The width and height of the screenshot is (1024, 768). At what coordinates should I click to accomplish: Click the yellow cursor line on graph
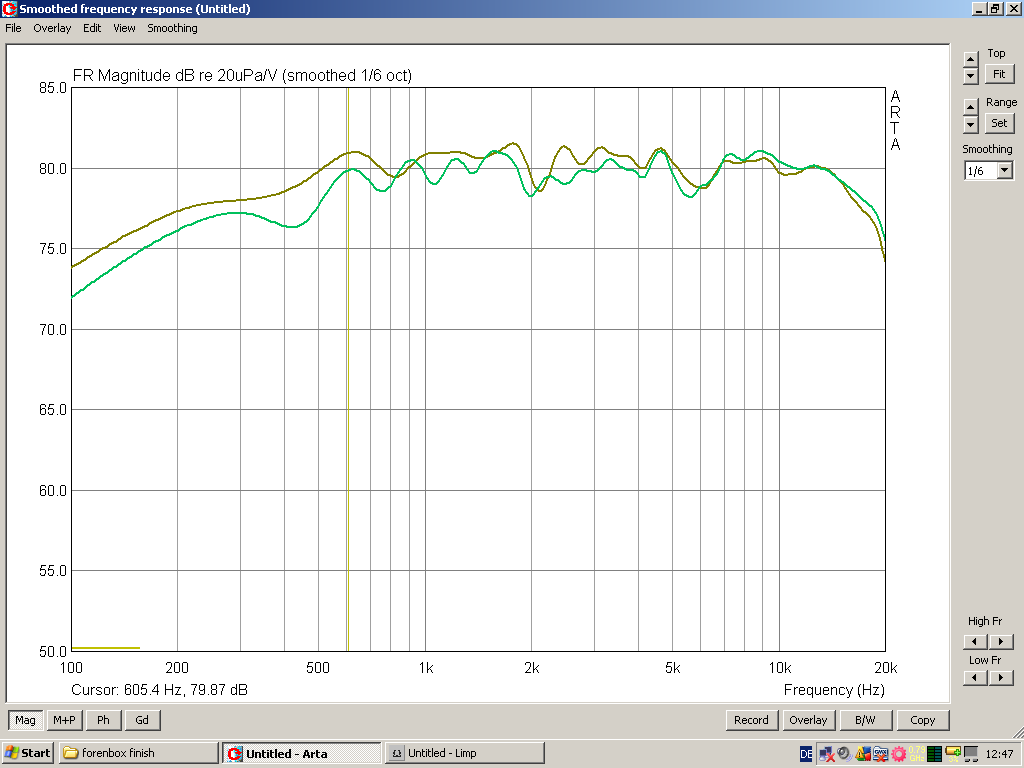tap(347, 400)
